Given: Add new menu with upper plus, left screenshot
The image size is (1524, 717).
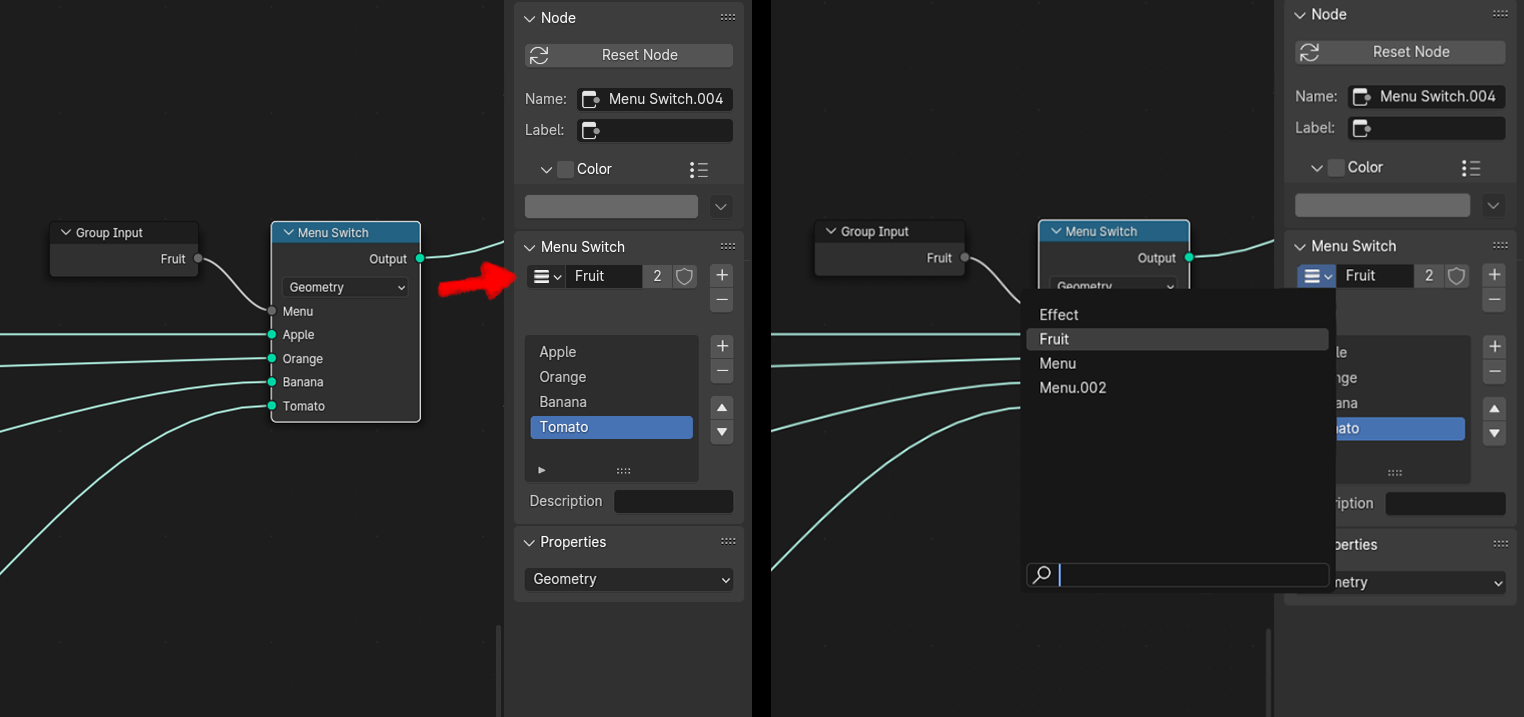Looking at the screenshot, I should point(722,275).
